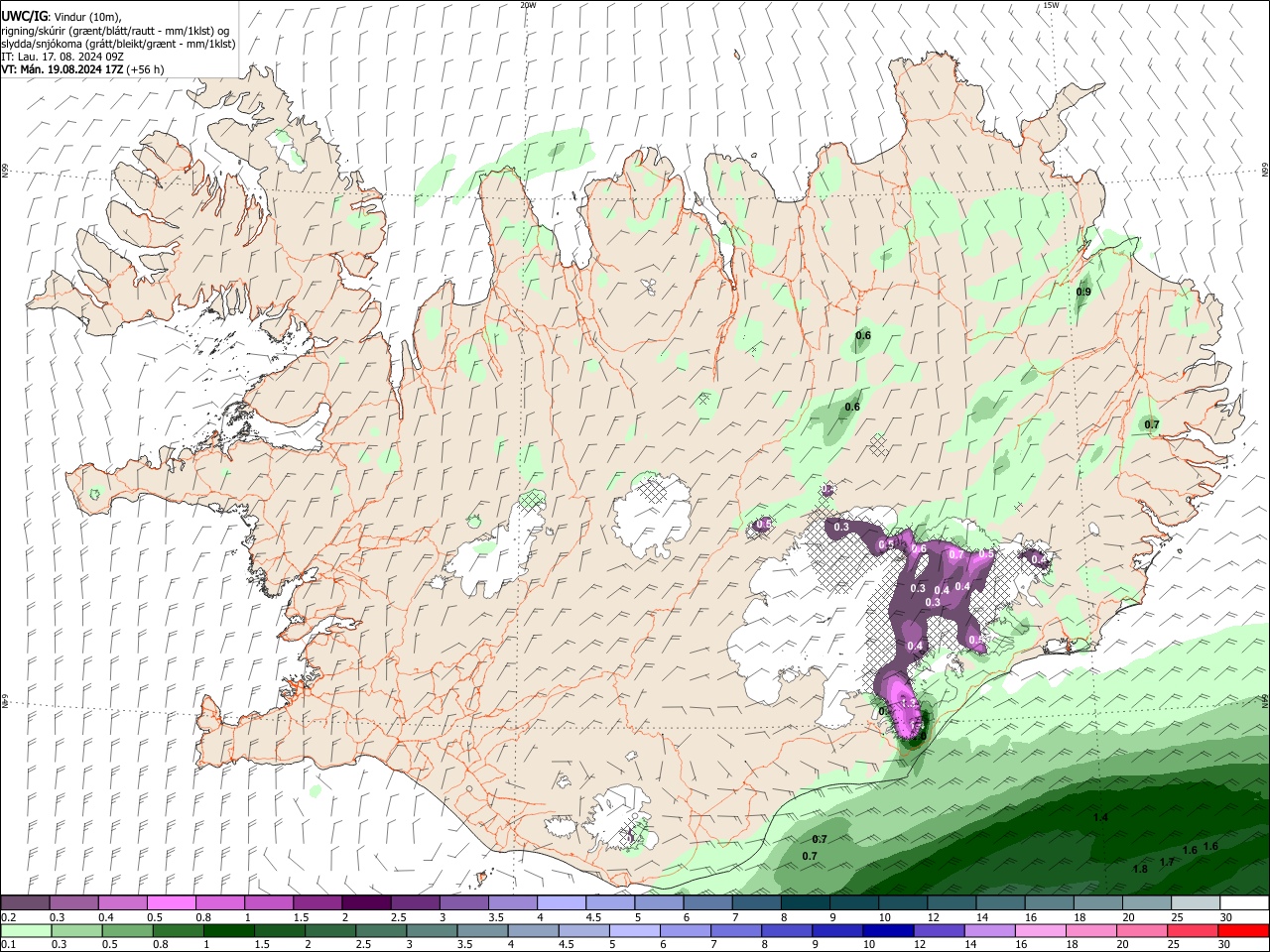Click the 'IT: Lau. 17. 08. 2024 09Z' line

pos(63,57)
